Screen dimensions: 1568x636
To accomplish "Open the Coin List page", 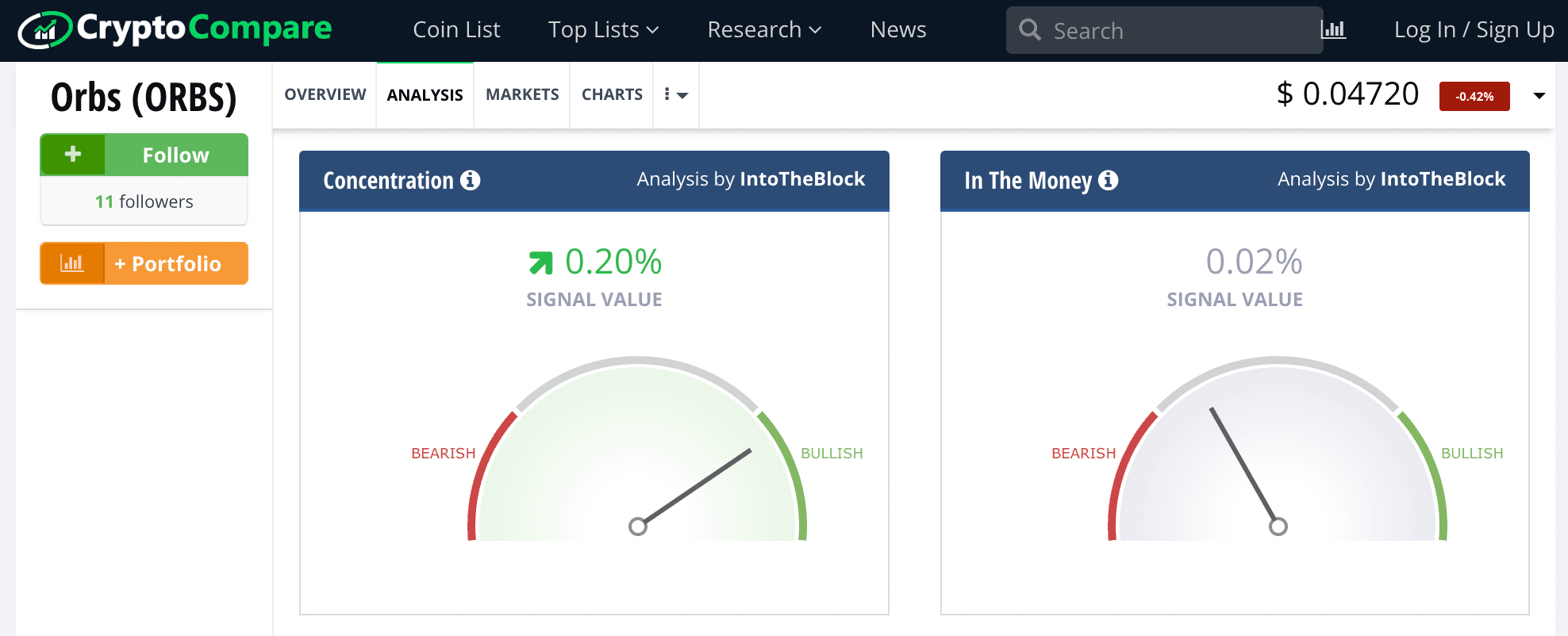I will 456,30.
